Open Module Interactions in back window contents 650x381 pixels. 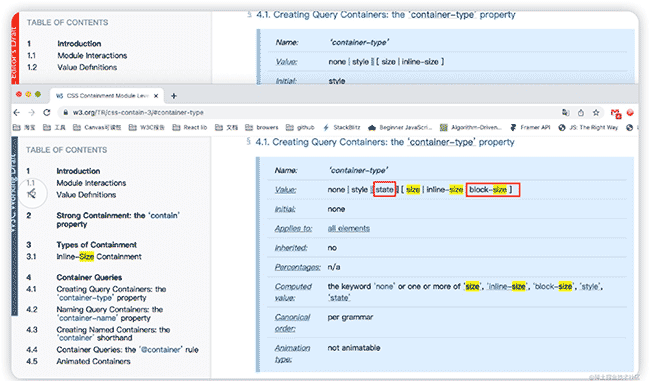(92, 56)
